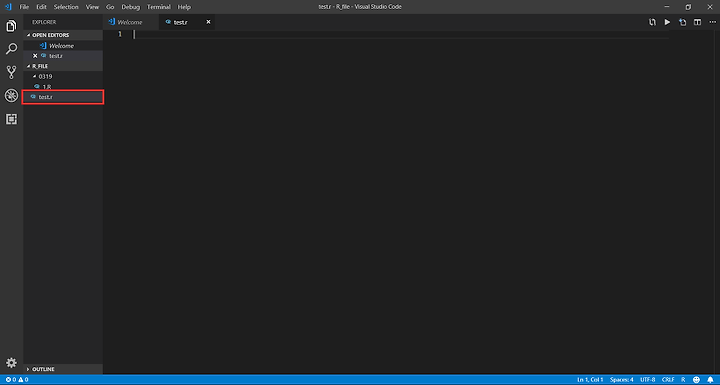Open the Extensions view in activity bar
Screen dimensions: 720x385
[11, 119]
